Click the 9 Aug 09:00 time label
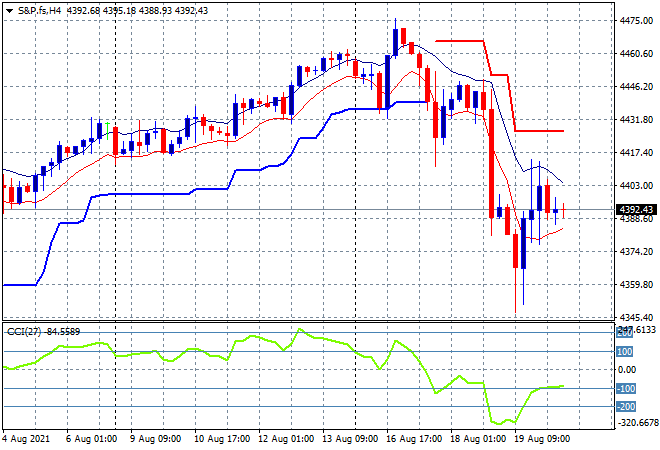The height and width of the screenshot is (450, 660). pos(155,439)
